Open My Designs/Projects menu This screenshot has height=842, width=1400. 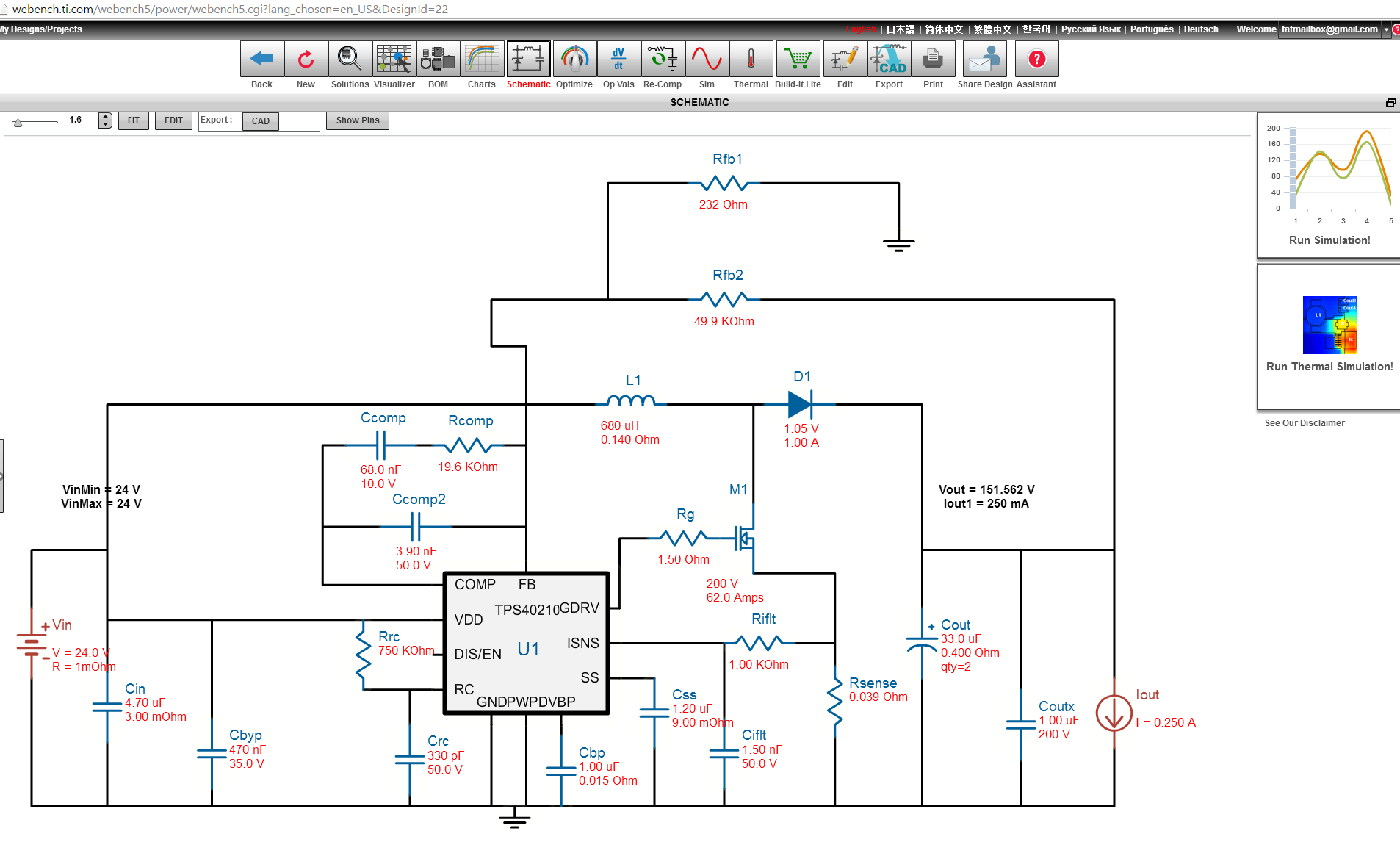tap(41, 29)
